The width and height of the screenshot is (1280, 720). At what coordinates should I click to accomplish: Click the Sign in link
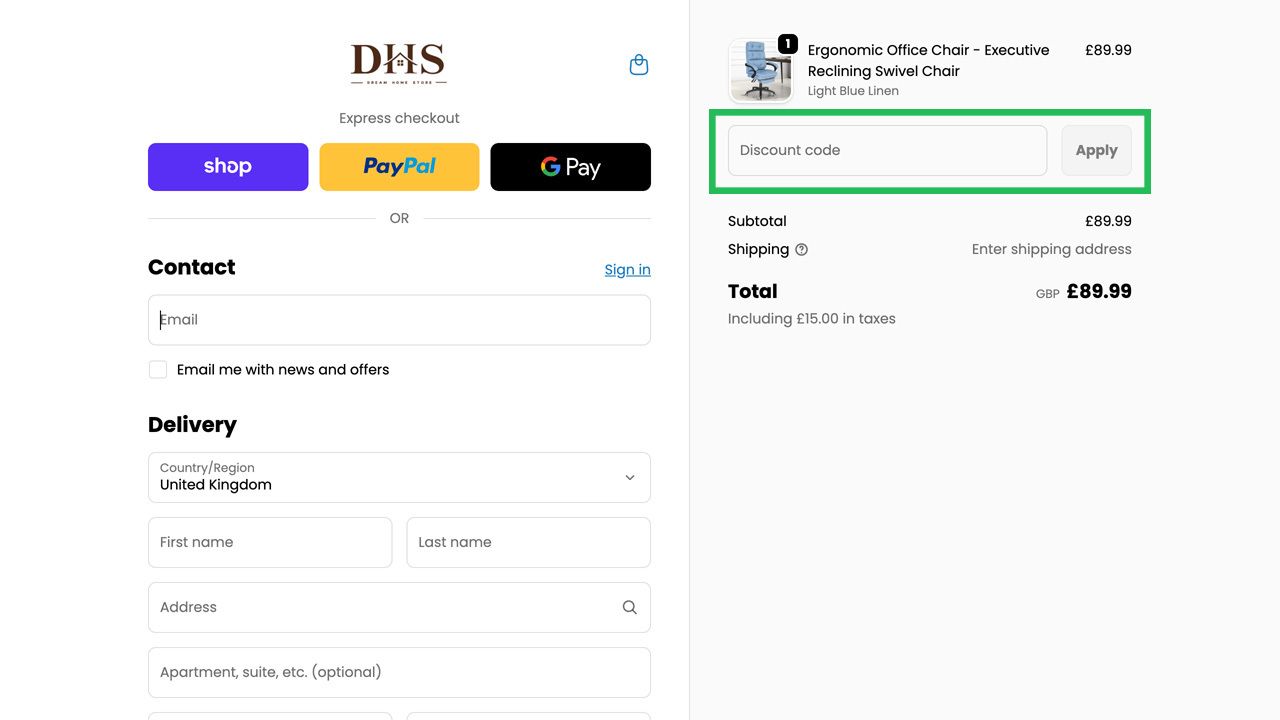pos(627,269)
